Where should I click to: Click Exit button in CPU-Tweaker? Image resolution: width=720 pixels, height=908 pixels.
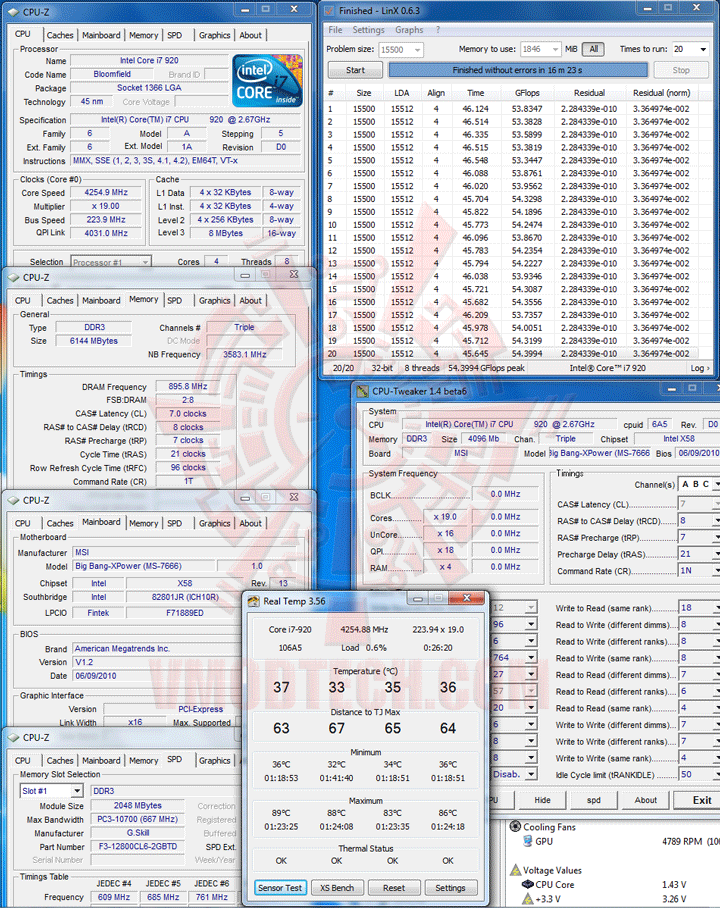tap(697, 800)
